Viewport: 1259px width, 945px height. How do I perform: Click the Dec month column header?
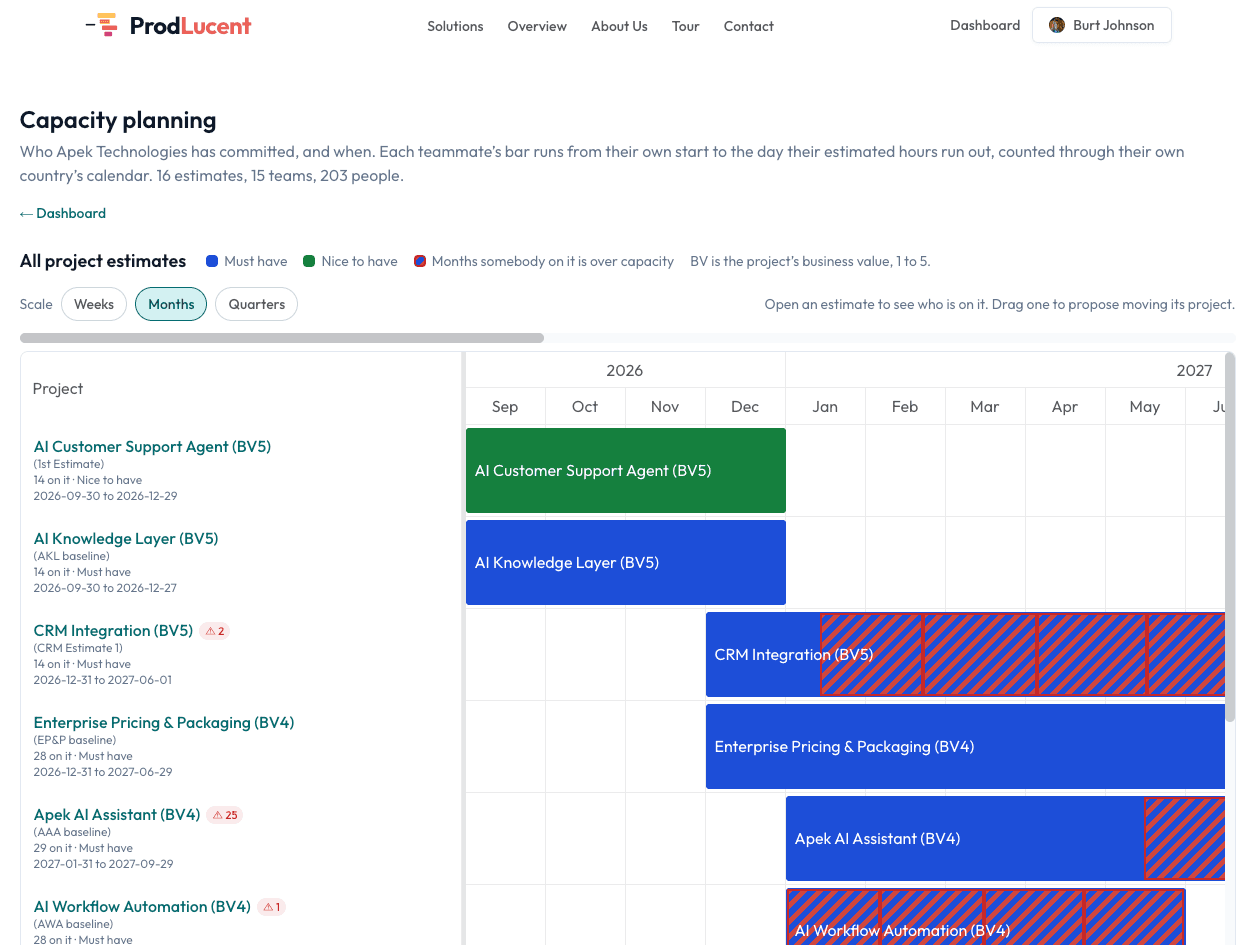coord(745,407)
